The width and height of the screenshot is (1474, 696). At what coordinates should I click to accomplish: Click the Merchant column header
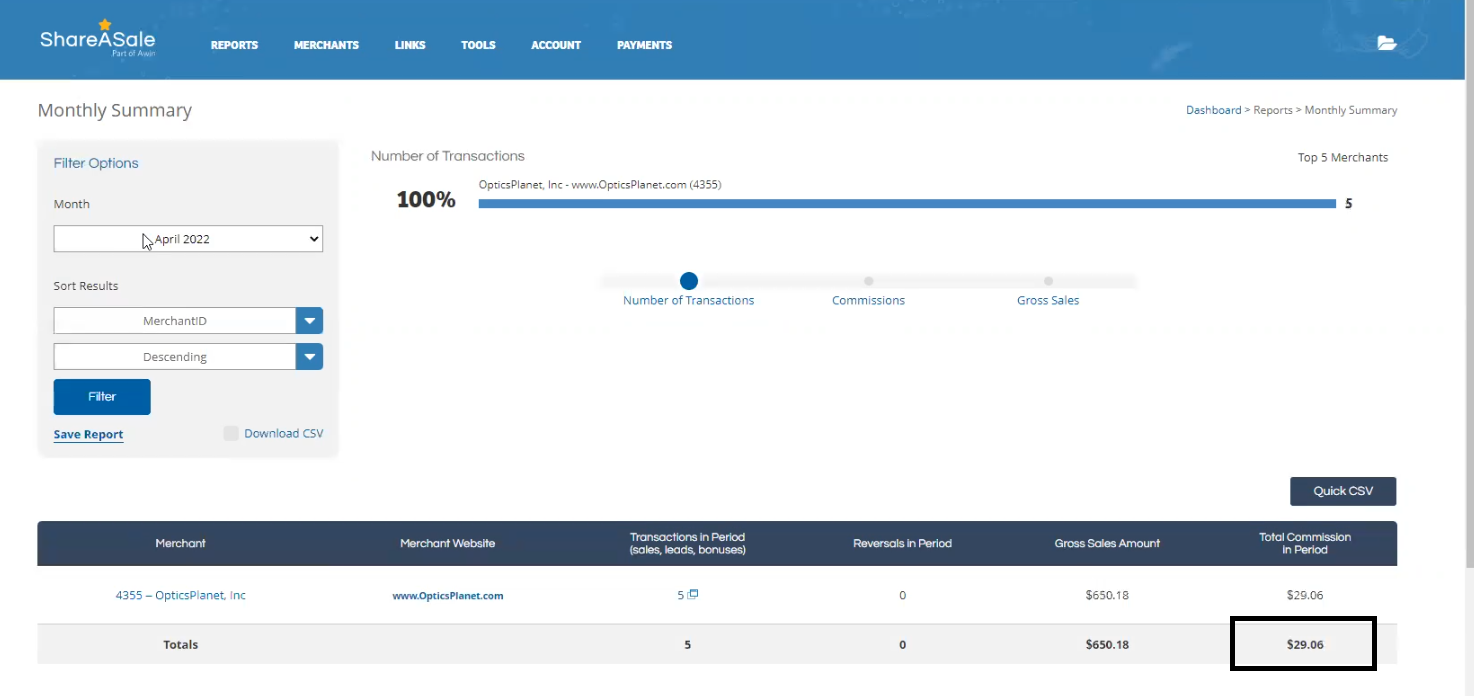click(x=180, y=543)
